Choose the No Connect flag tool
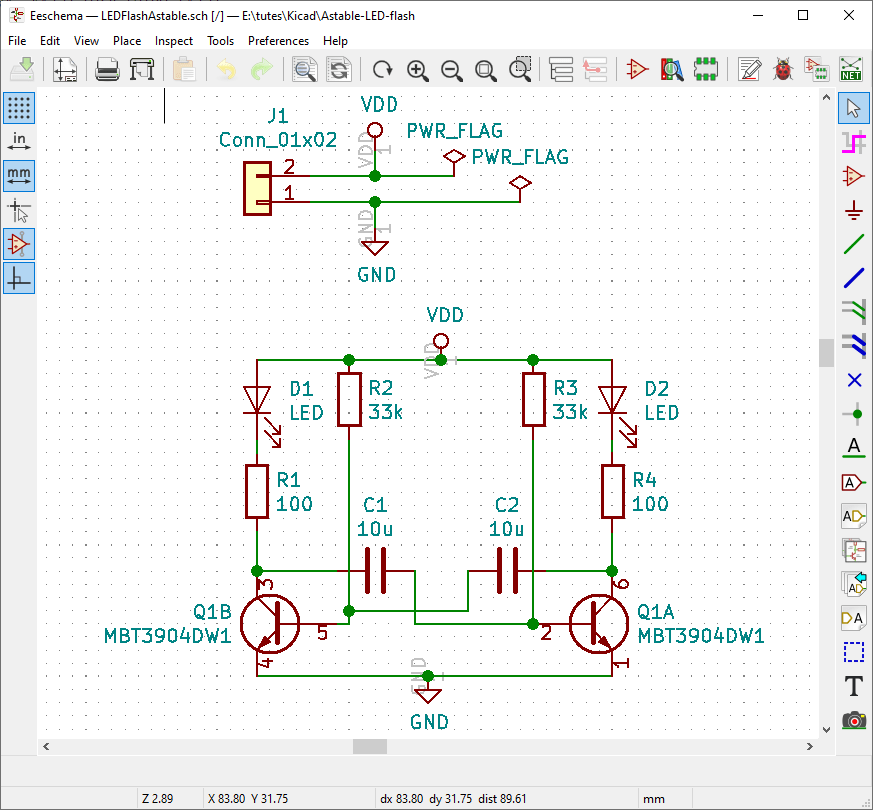Image resolution: width=873 pixels, height=810 pixels. coord(854,380)
